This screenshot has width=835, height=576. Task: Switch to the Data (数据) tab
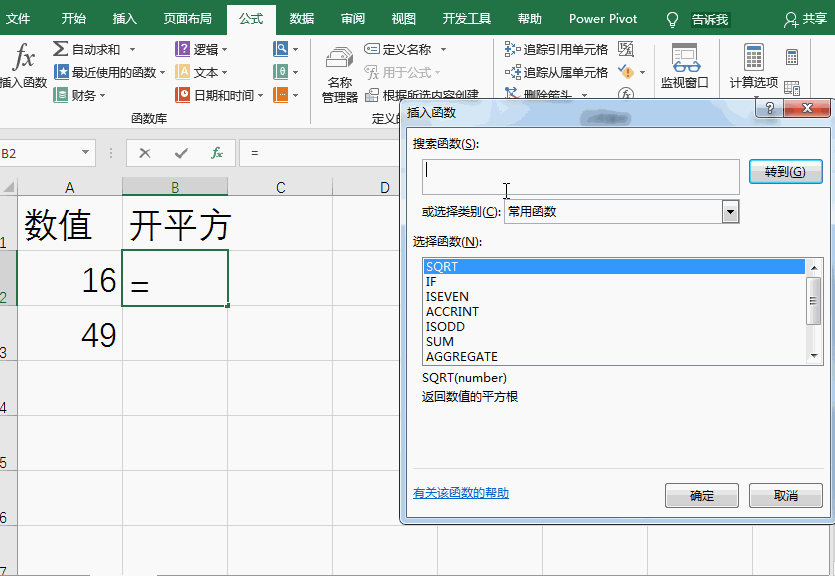[x=302, y=19]
